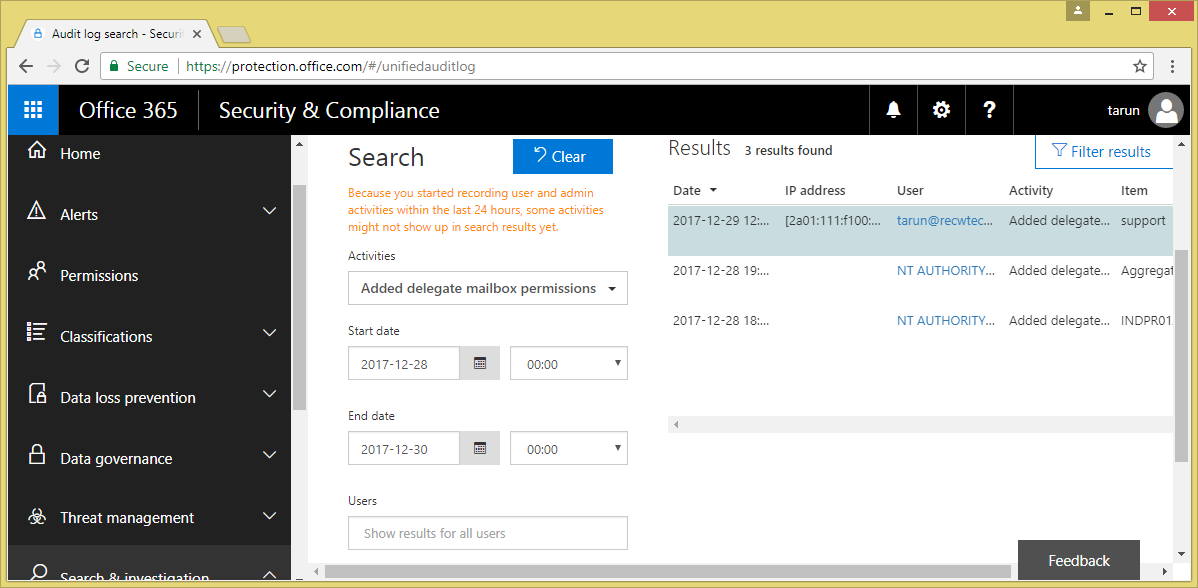The width and height of the screenshot is (1198, 588).
Task: Open a new browser tab
Action: coord(233,34)
